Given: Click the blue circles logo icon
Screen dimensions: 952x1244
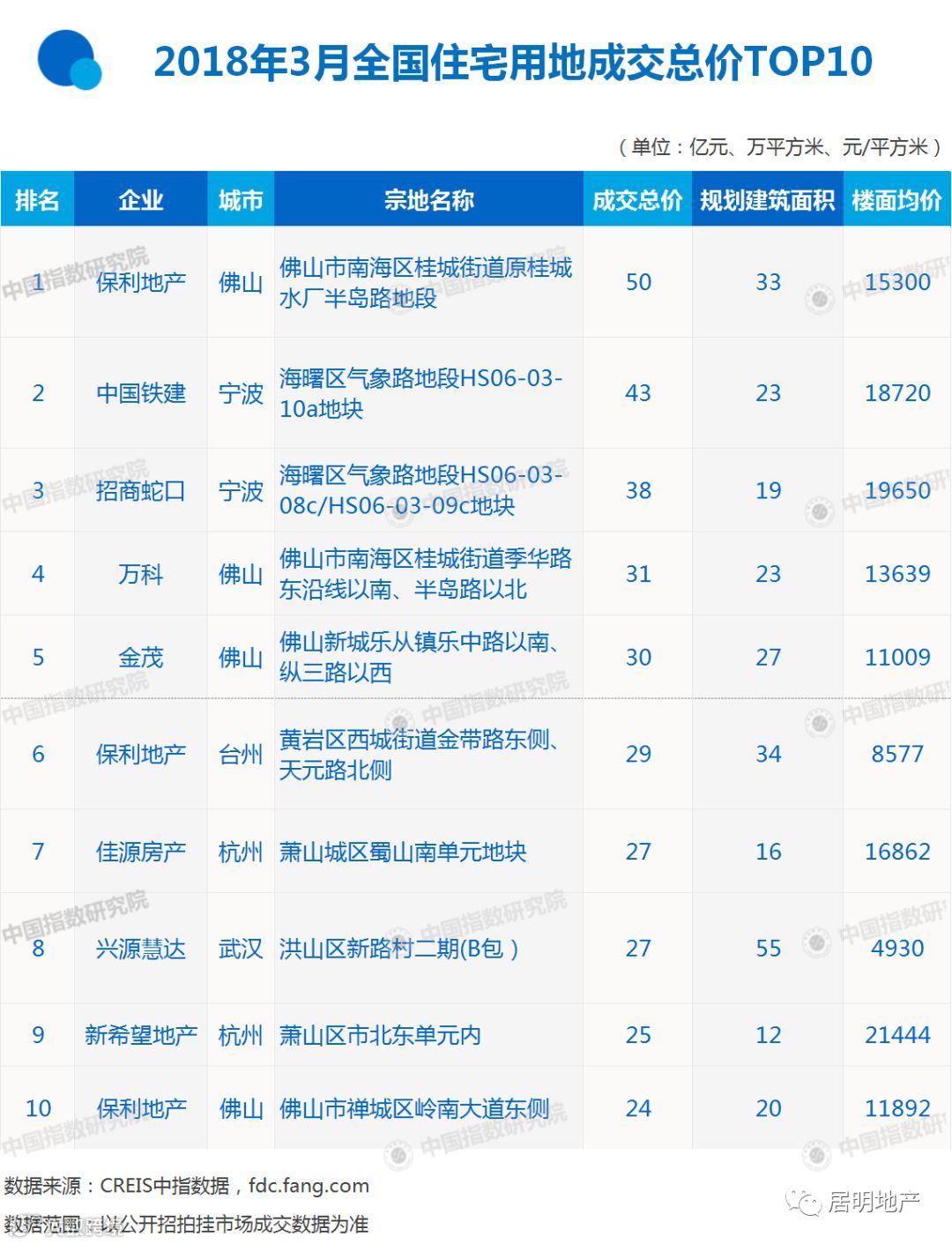Looking at the screenshot, I should point(69,59).
